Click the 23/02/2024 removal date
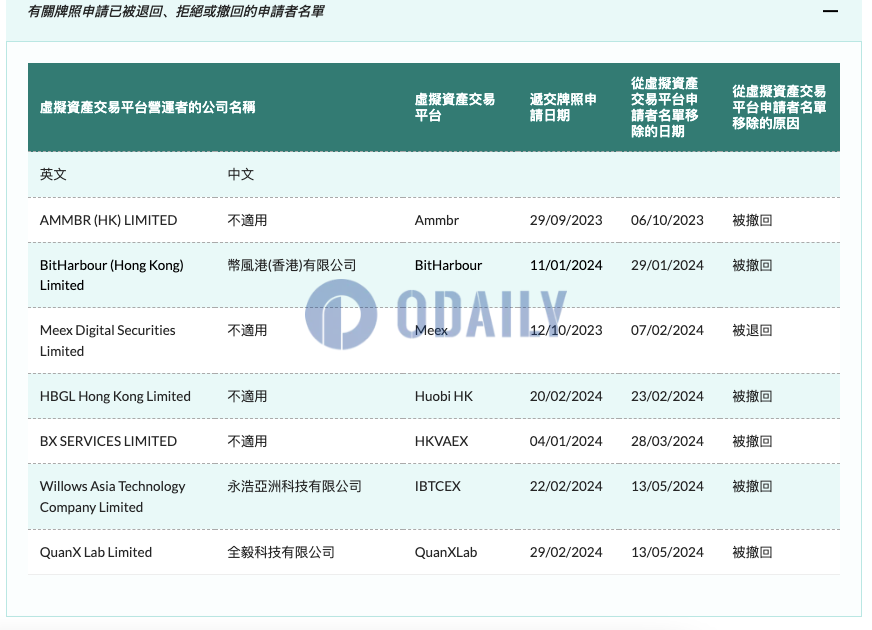 tap(667, 396)
